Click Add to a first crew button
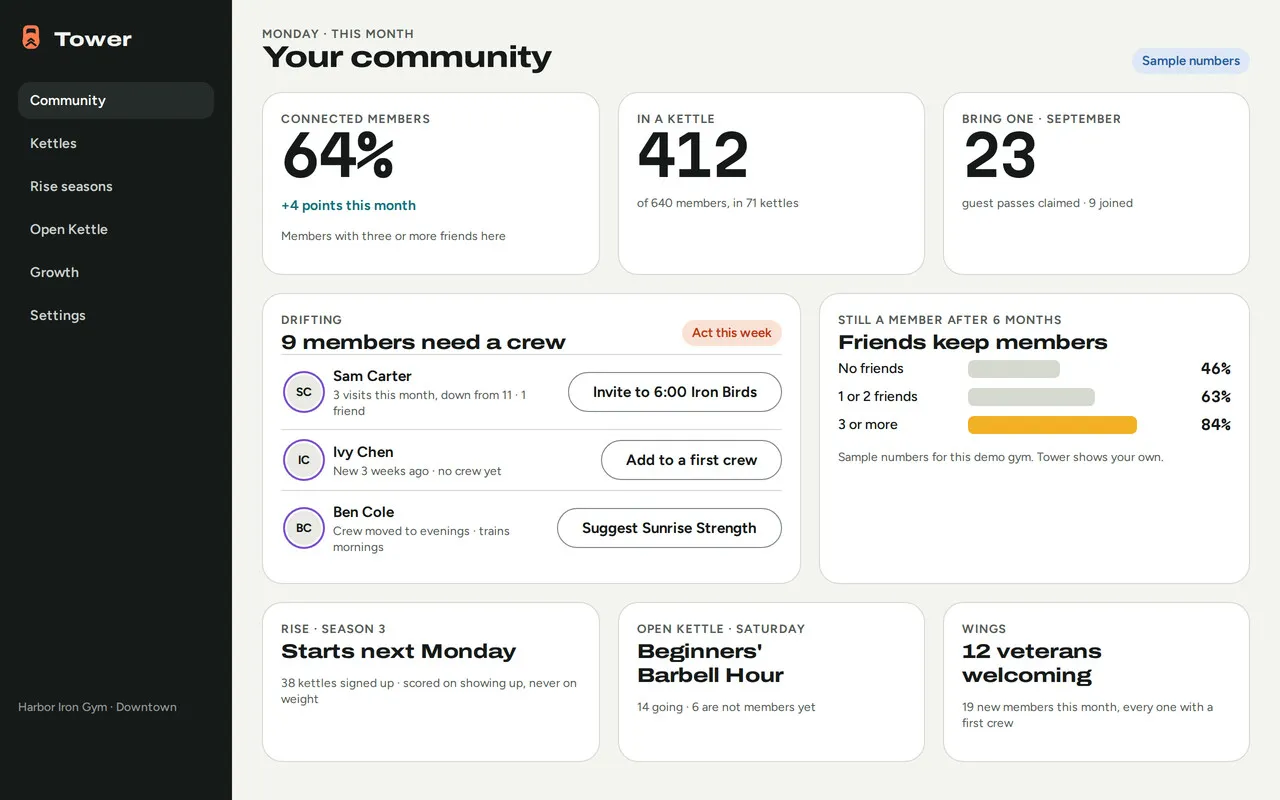Screen dimensions: 1280x800 point(691,460)
